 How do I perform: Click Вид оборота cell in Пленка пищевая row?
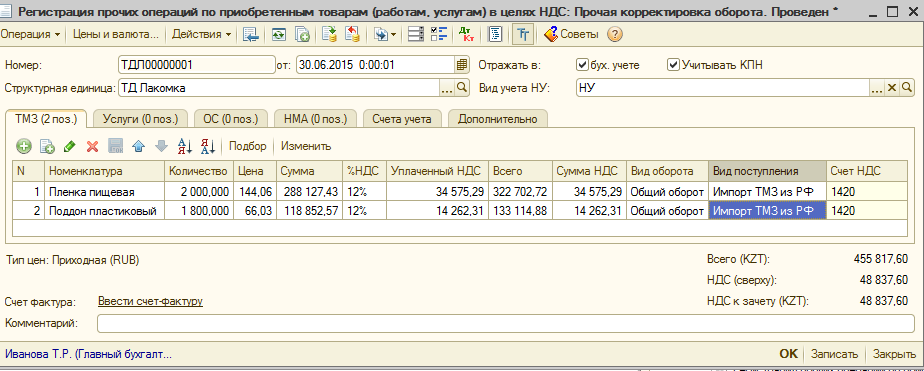tap(667, 191)
